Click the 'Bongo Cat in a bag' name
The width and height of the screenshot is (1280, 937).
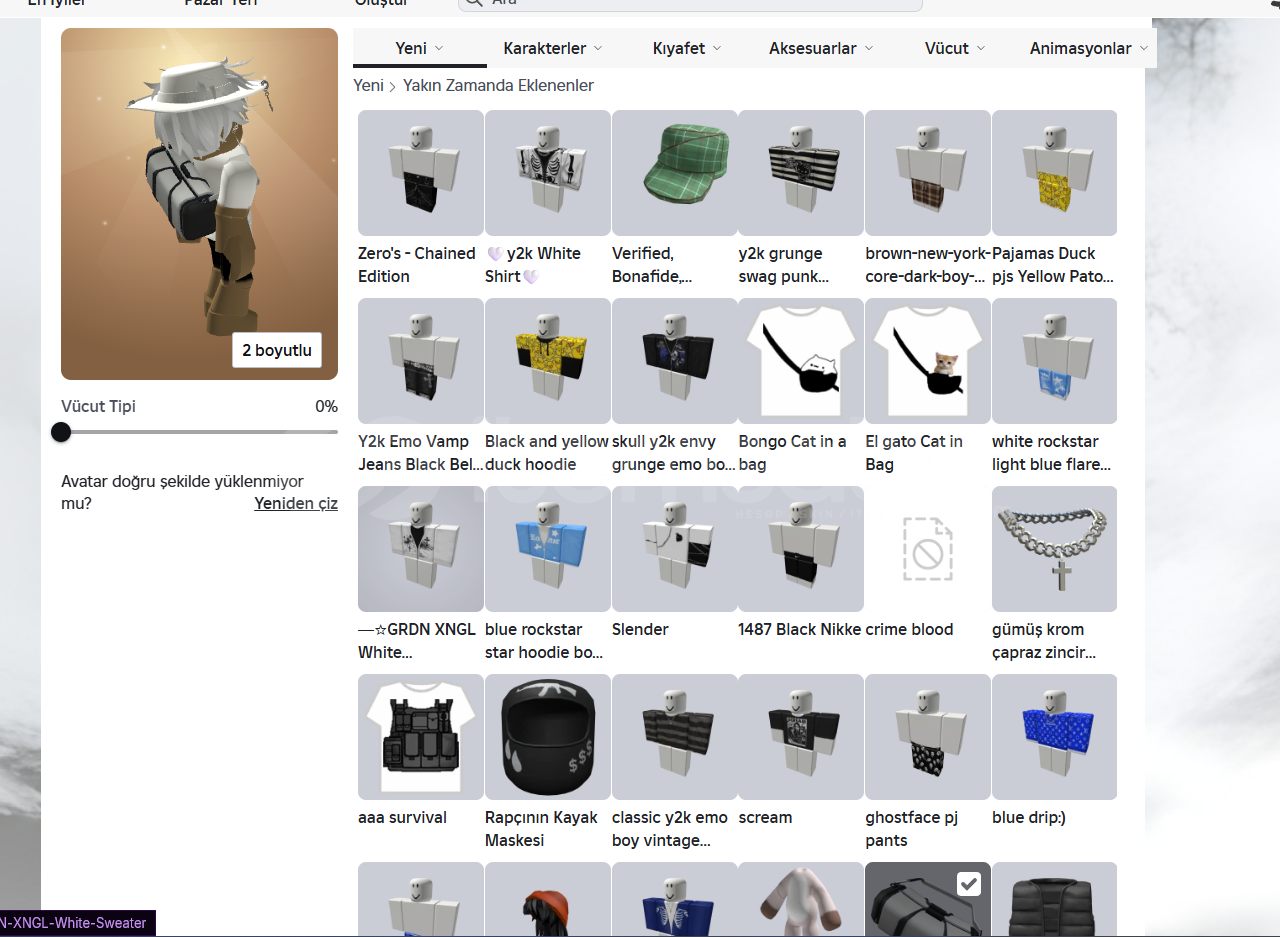(x=793, y=453)
